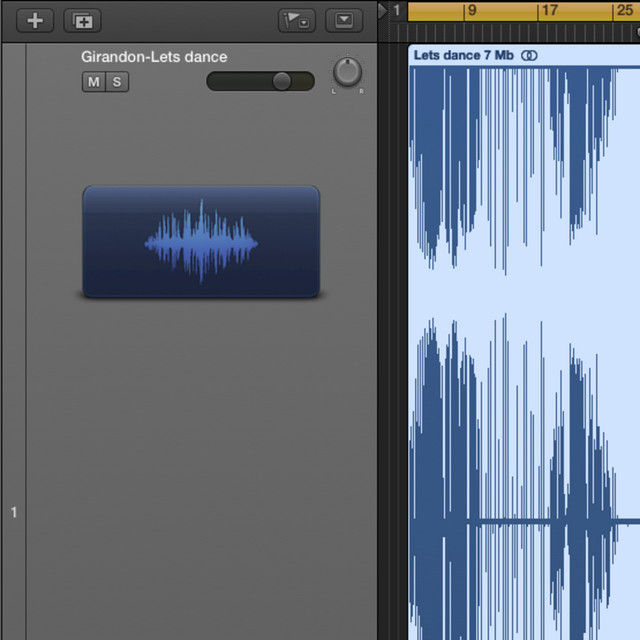The height and width of the screenshot is (640, 640).
Task: Select the Lets dance 7 Mb region header
Action: [463, 55]
